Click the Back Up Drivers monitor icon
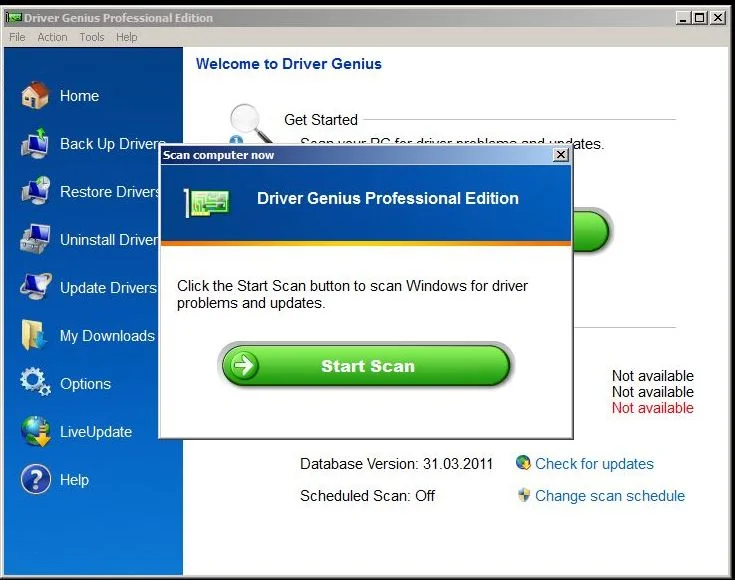 pyautogui.click(x=35, y=143)
